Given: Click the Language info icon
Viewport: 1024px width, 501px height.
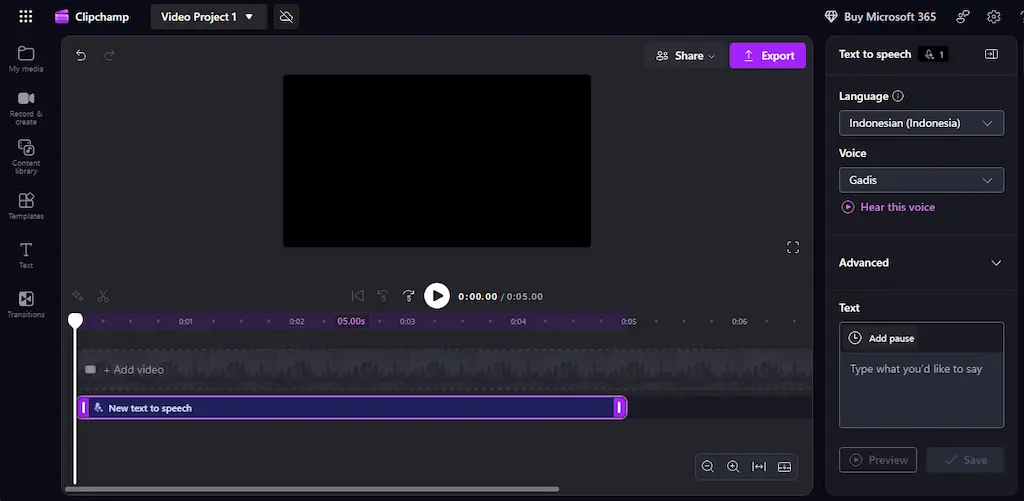Looking at the screenshot, I should click(x=898, y=96).
